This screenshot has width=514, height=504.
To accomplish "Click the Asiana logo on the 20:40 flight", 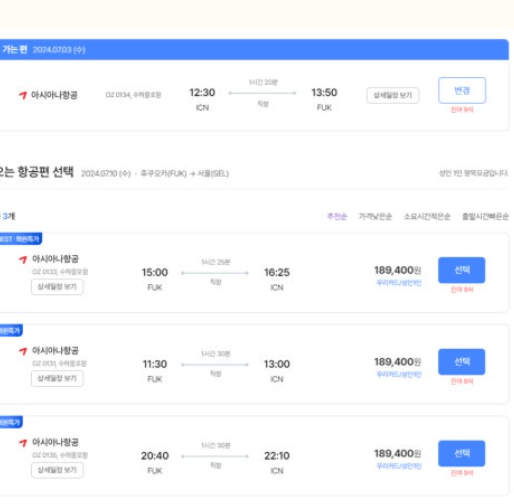I will coord(23,442).
